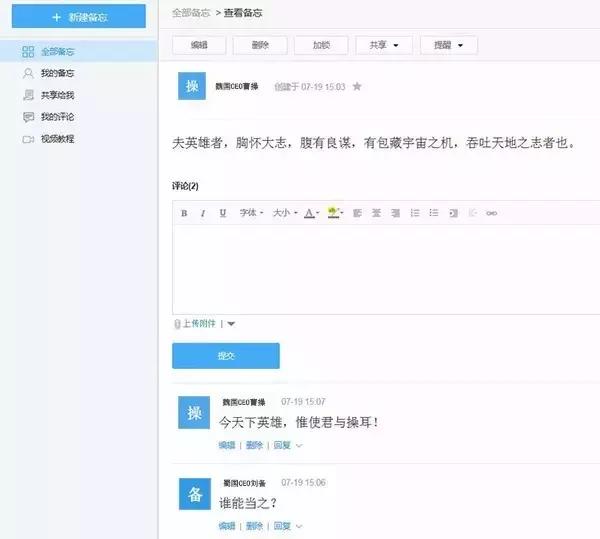Click the 编辑 button in the top toolbar
The image size is (600, 539).
pyautogui.click(x=199, y=45)
